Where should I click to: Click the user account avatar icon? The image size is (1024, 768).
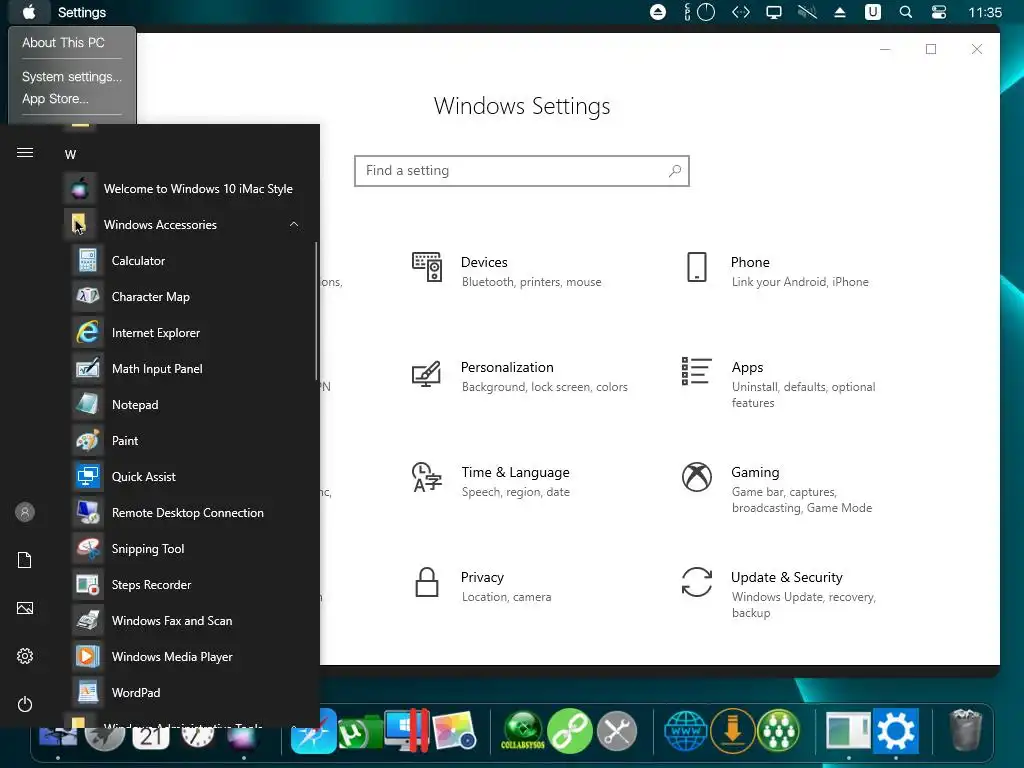[x=25, y=512]
